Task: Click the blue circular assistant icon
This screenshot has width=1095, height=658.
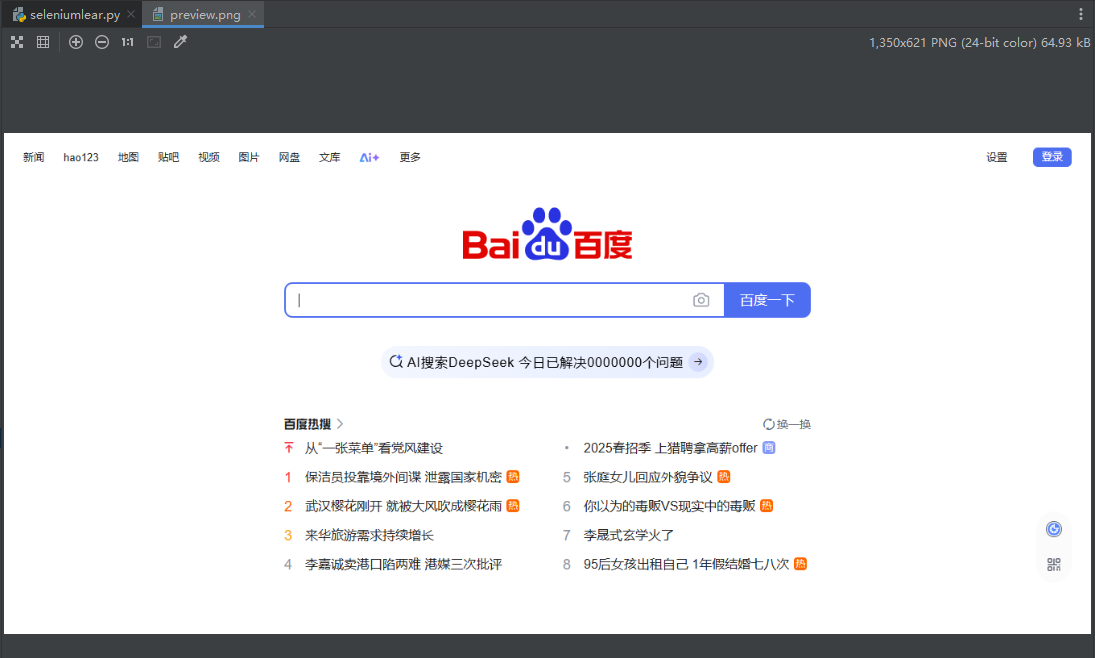Action: pos(1054,529)
